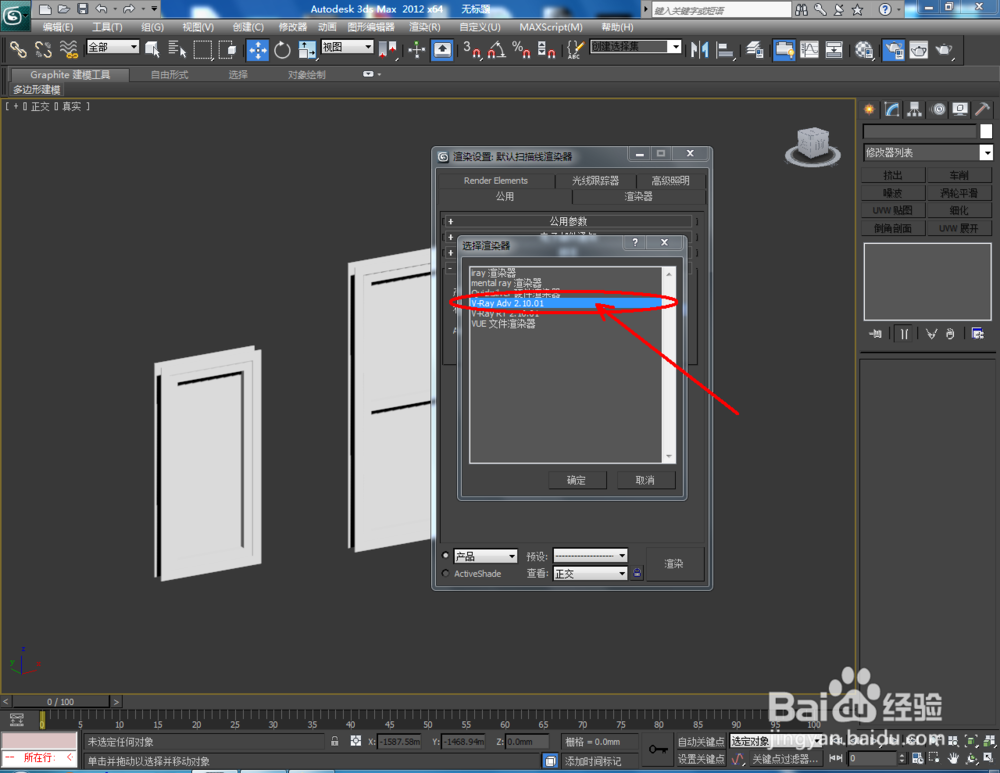This screenshot has height=773, width=1000.
Task: Open the Utilities hammer panel tab
Action: point(982,109)
